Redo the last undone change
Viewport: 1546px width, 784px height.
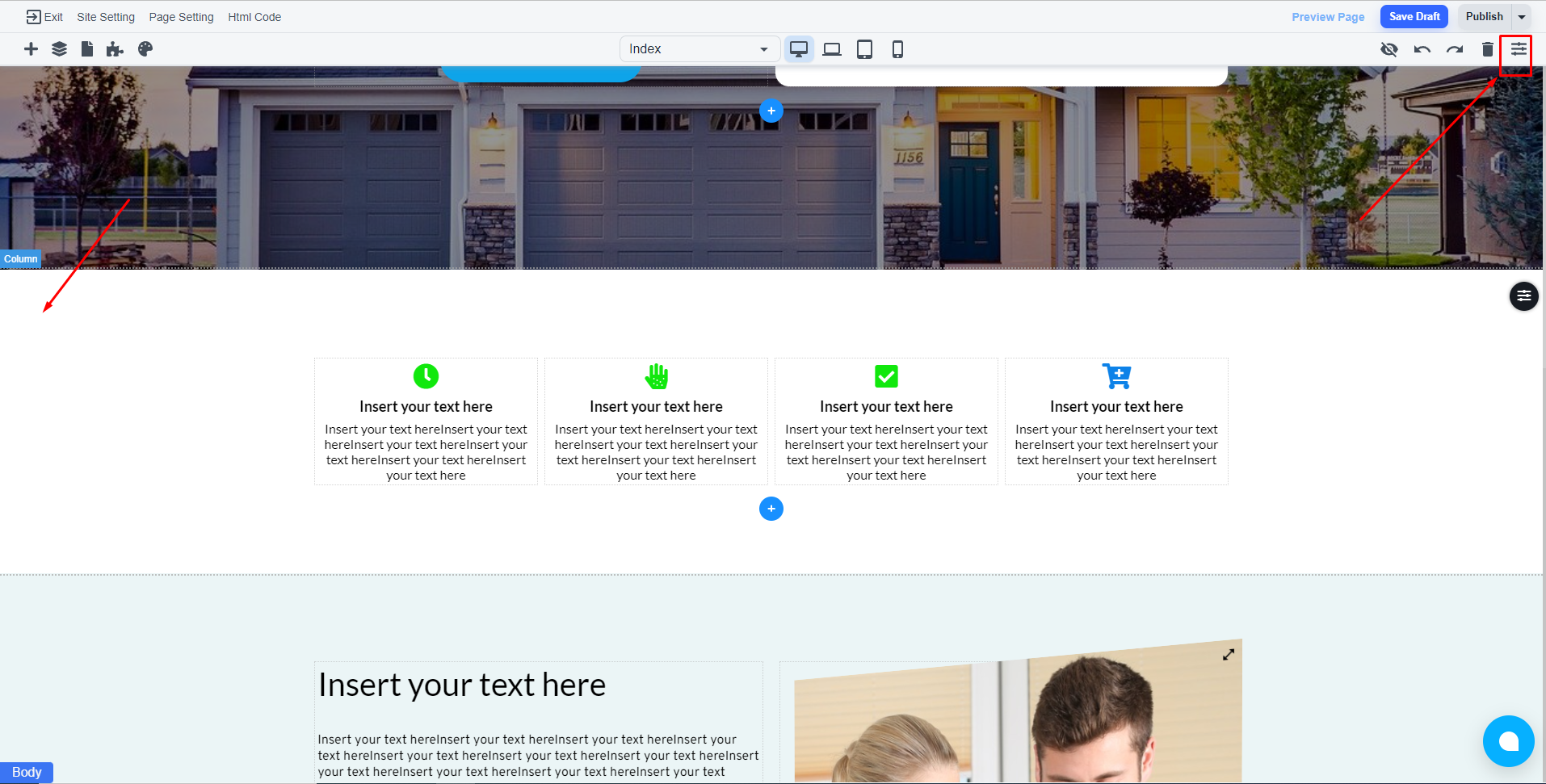pyautogui.click(x=1455, y=49)
